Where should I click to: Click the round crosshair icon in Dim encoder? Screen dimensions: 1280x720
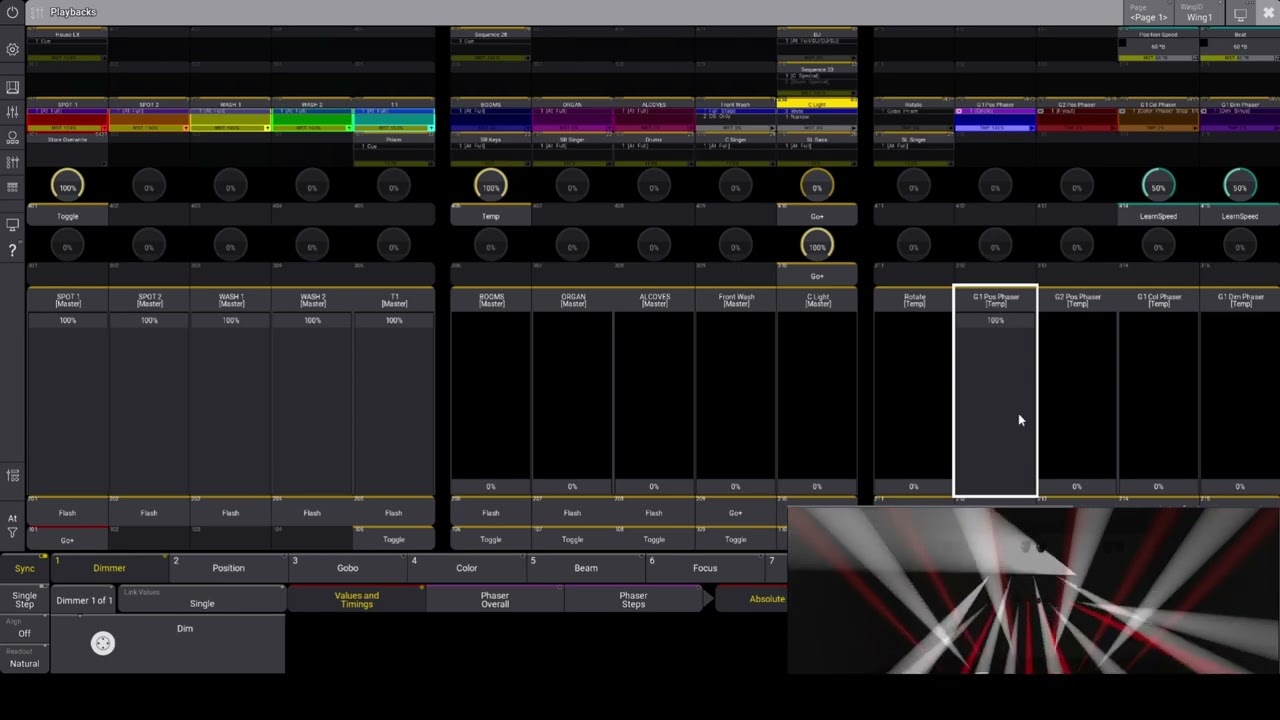[103, 643]
